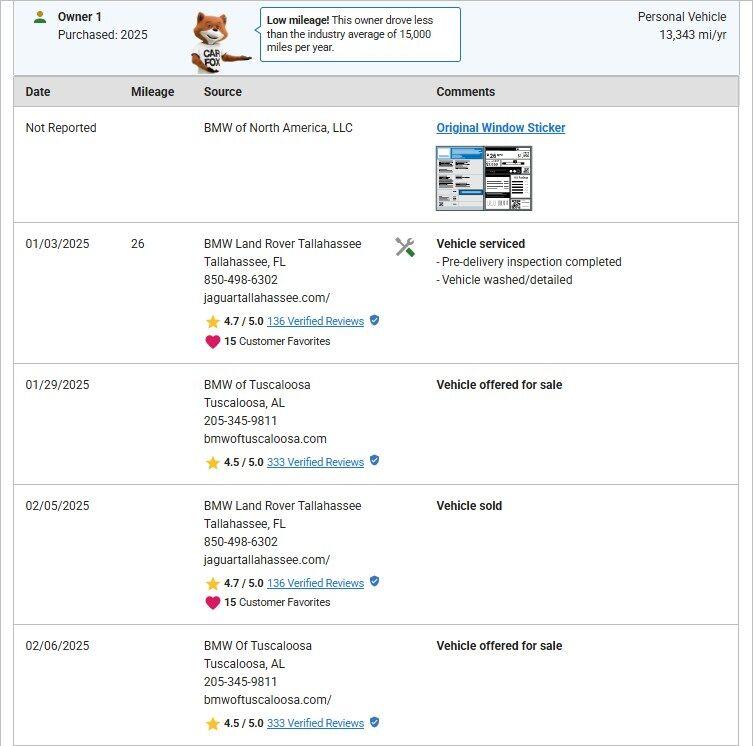Click the wrench service icon beside Vehicle serviced
753x746 pixels.
[x=405, y=247]
